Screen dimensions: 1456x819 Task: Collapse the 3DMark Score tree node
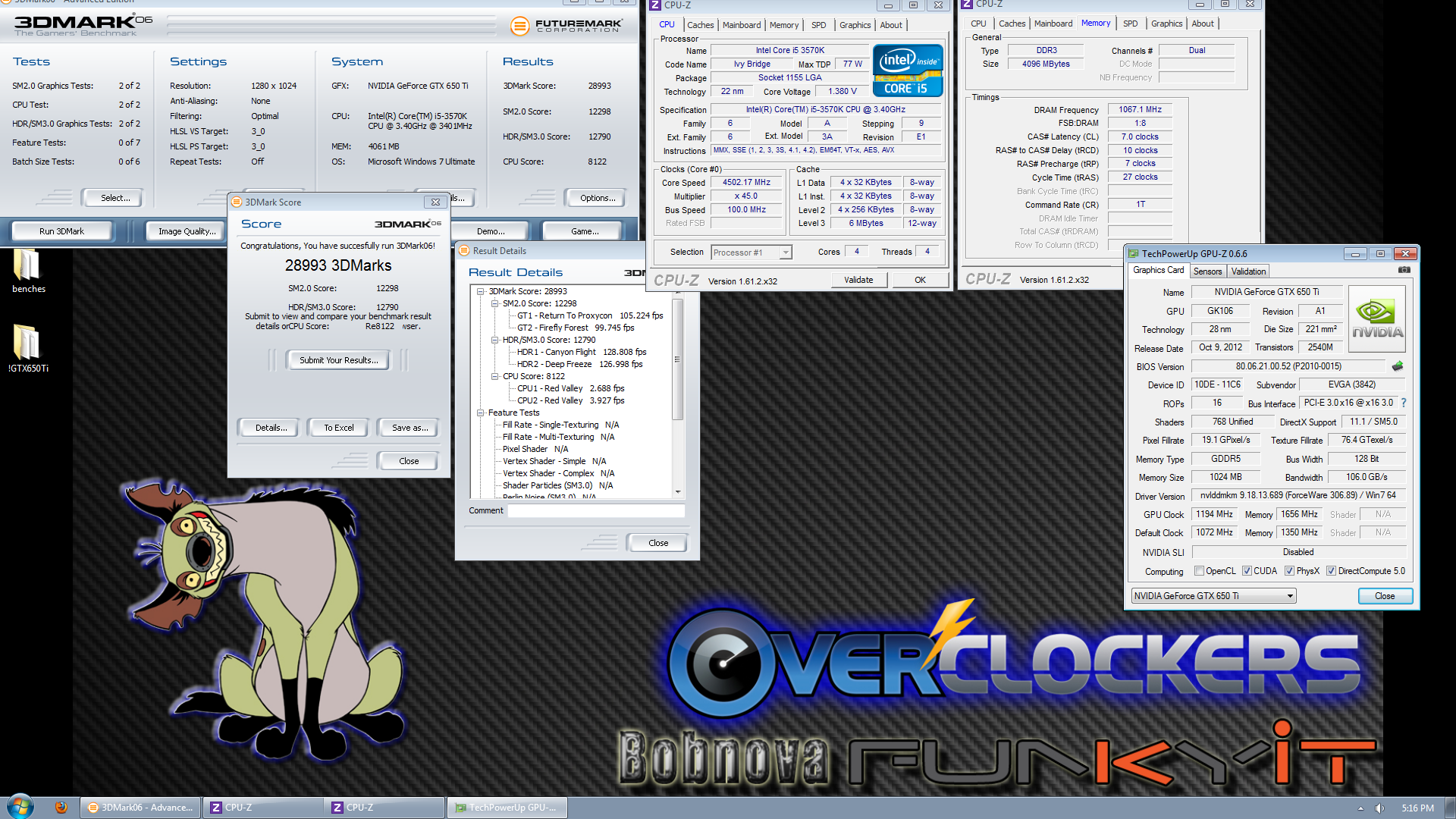(x=481, y=291)
